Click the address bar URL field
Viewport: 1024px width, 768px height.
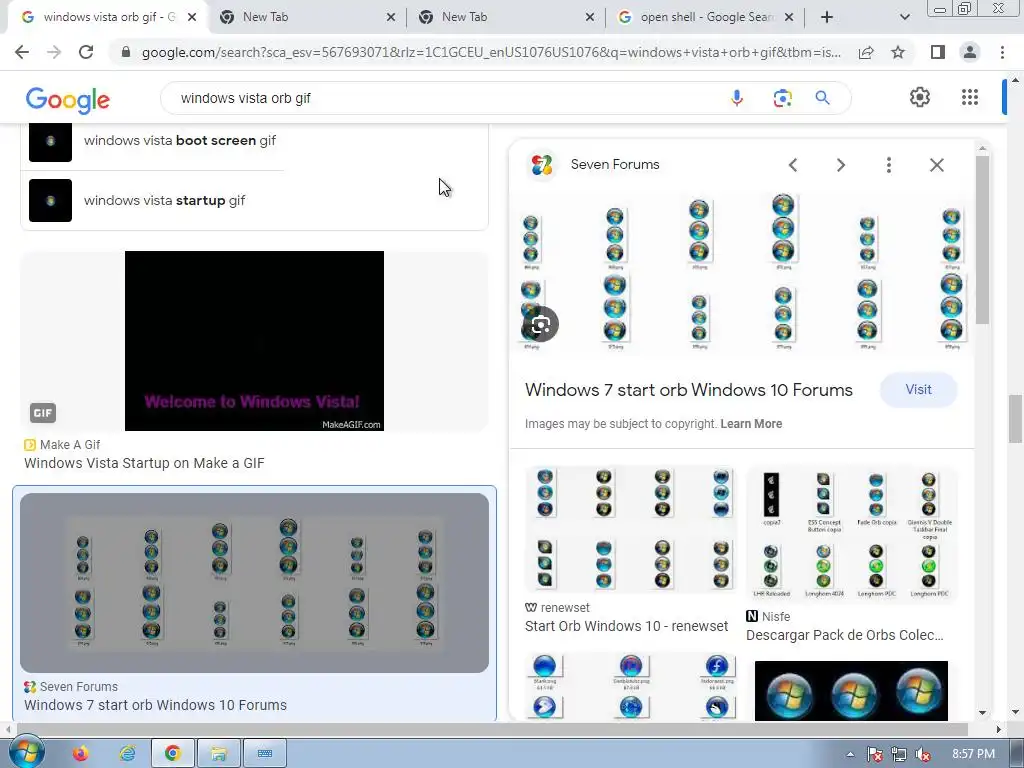coord(491,52)
